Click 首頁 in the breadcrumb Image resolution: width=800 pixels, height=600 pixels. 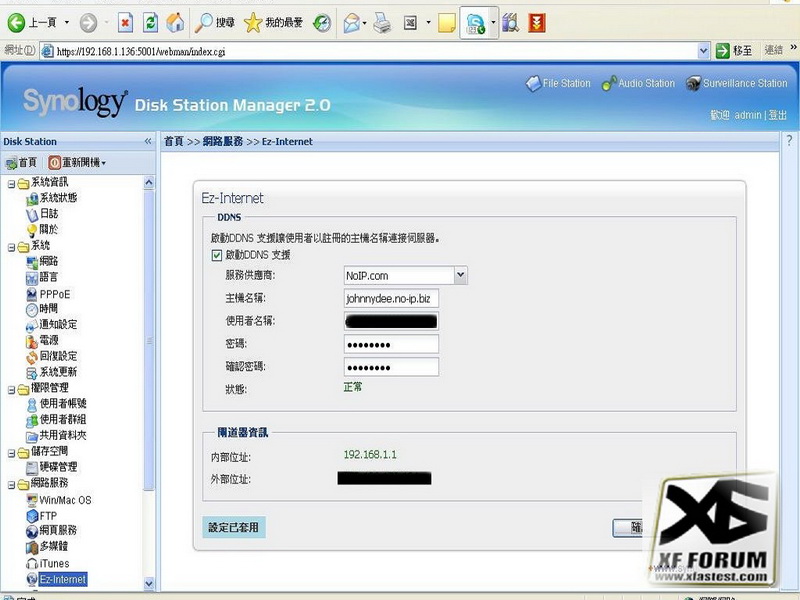(173, 141)
